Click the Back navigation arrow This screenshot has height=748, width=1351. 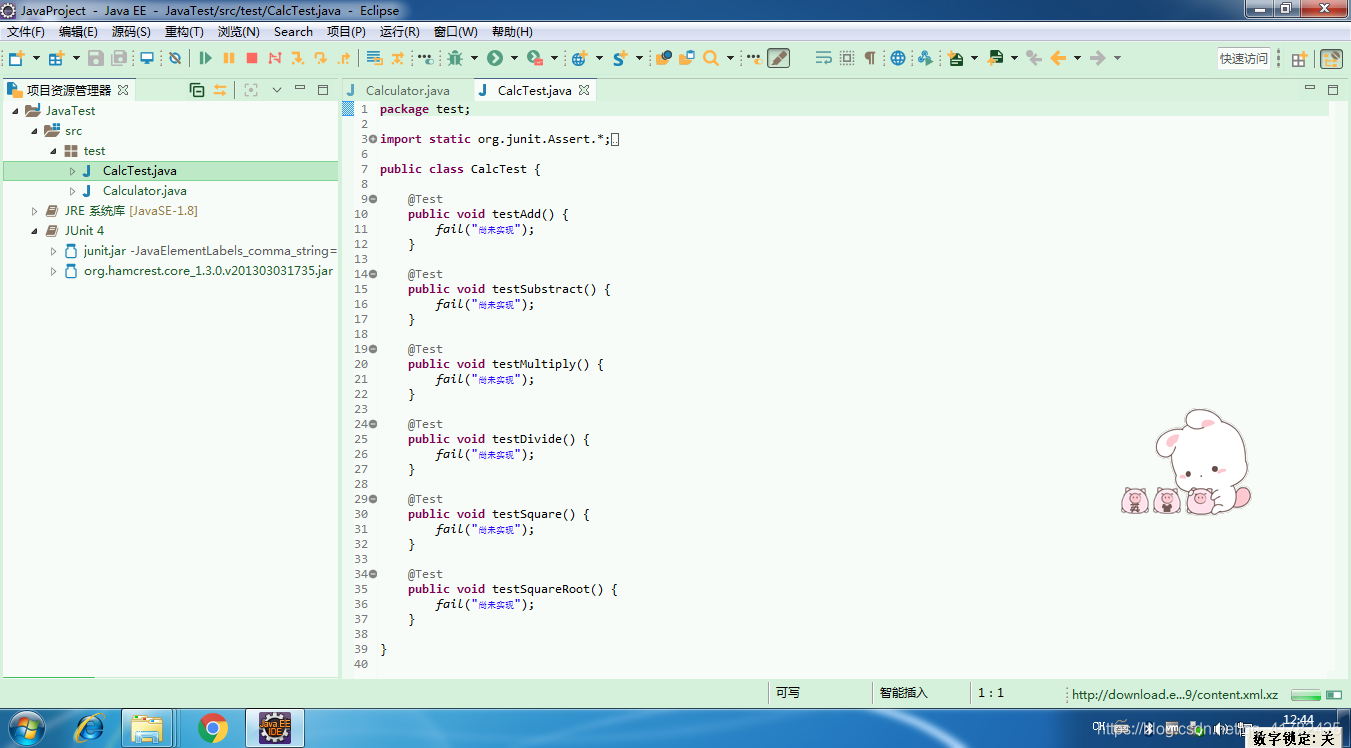1058,58
